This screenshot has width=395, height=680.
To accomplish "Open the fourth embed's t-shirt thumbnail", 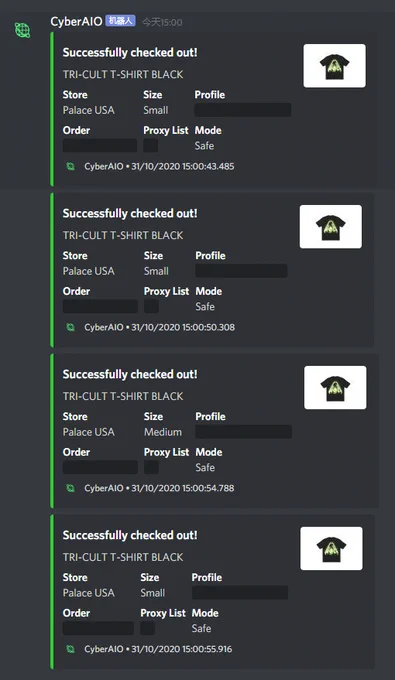I will pos(331,549).
